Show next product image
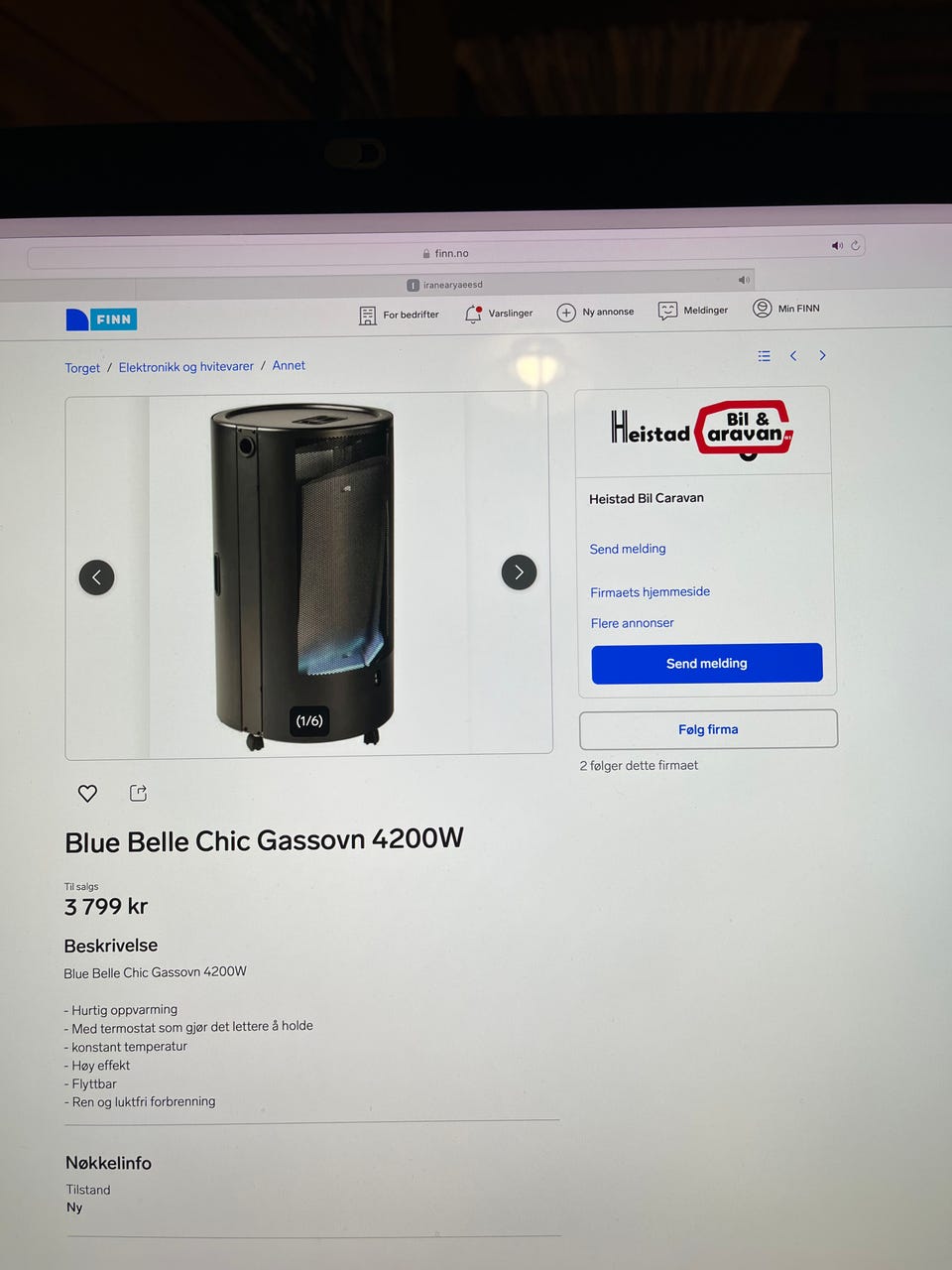 [x=519, y=572]
